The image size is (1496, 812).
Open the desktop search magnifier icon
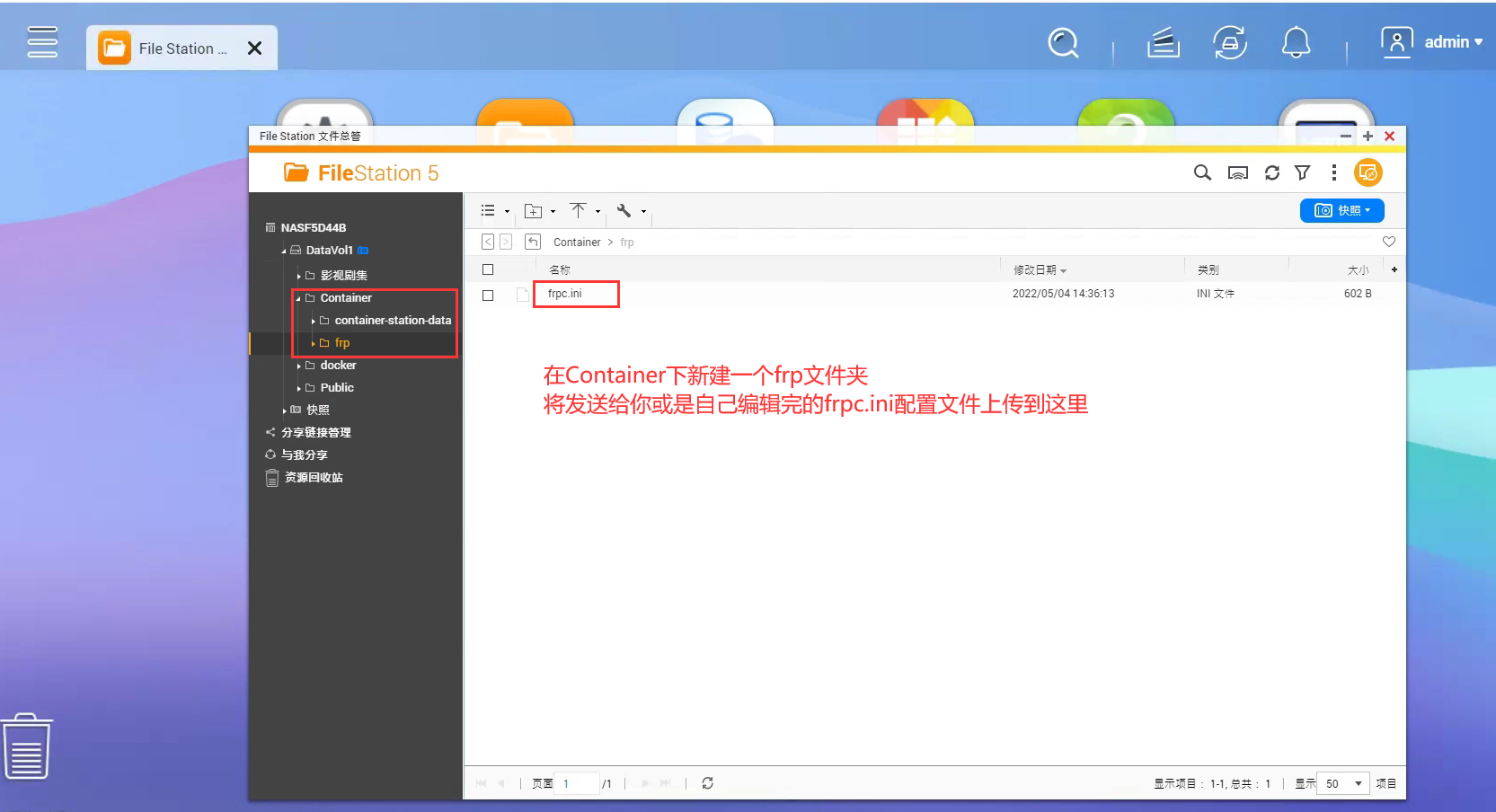pos(1063,42)
